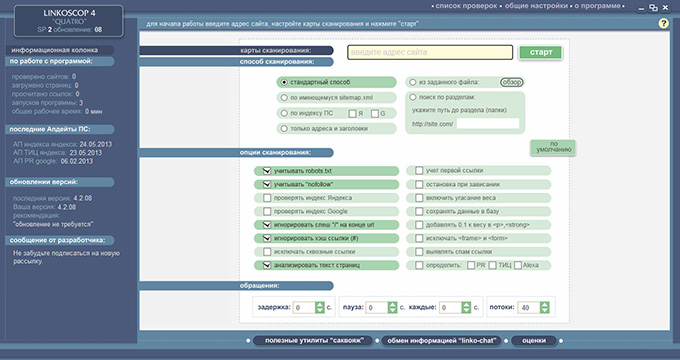
Task: Select the стандартный способ radio button
Action: 284,82
